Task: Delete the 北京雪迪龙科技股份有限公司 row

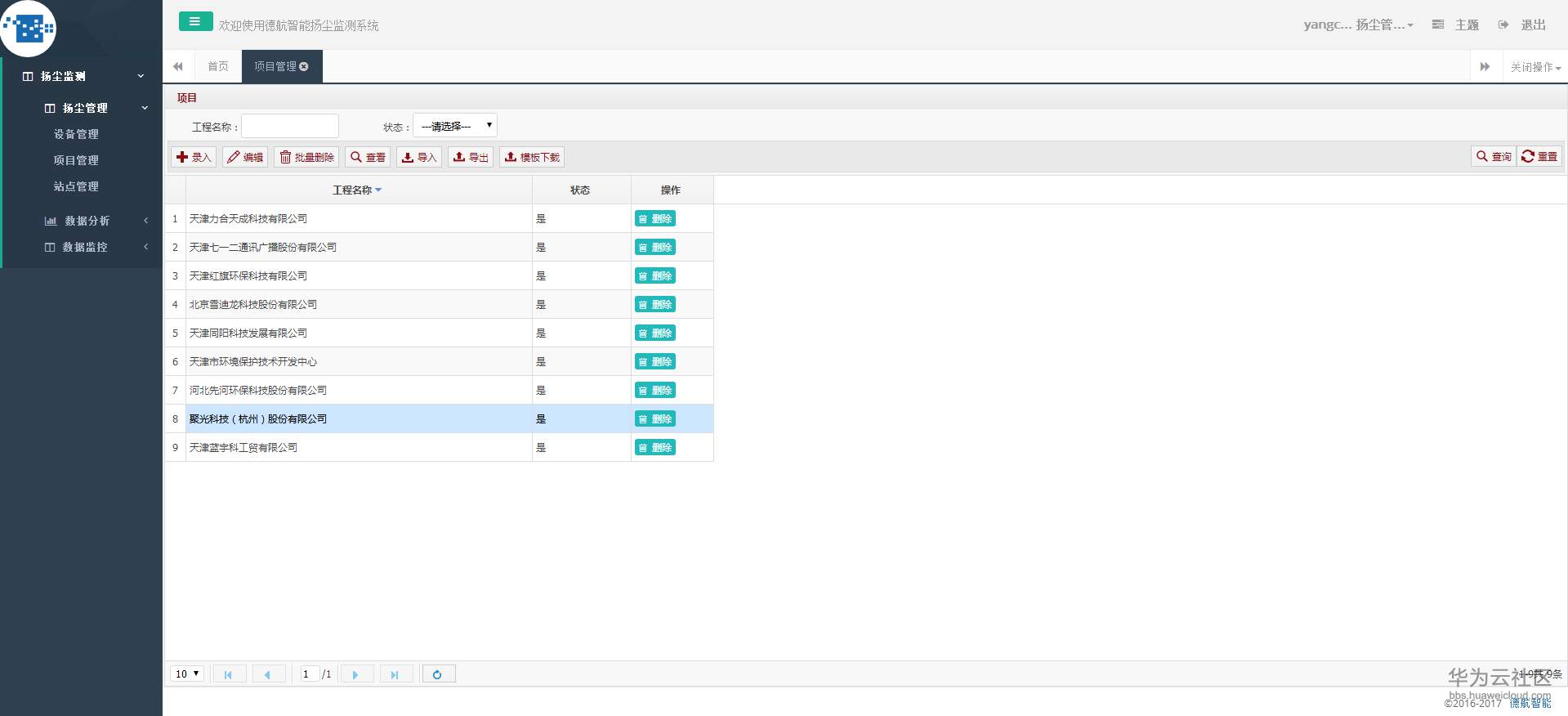Action: click(x=655, y=305)
